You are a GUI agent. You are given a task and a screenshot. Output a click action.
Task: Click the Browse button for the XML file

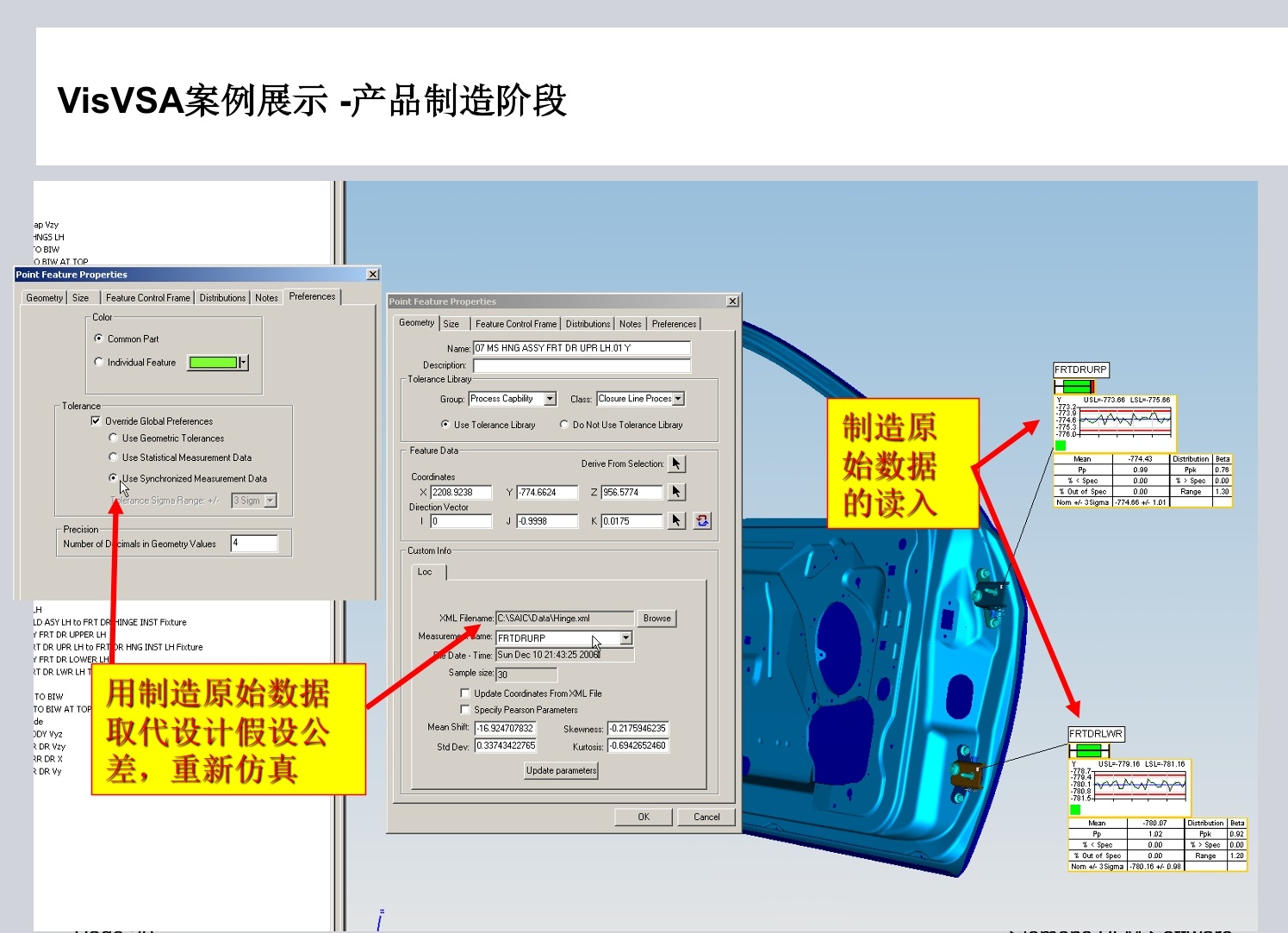pyautogui.click(x=656, y=619)
